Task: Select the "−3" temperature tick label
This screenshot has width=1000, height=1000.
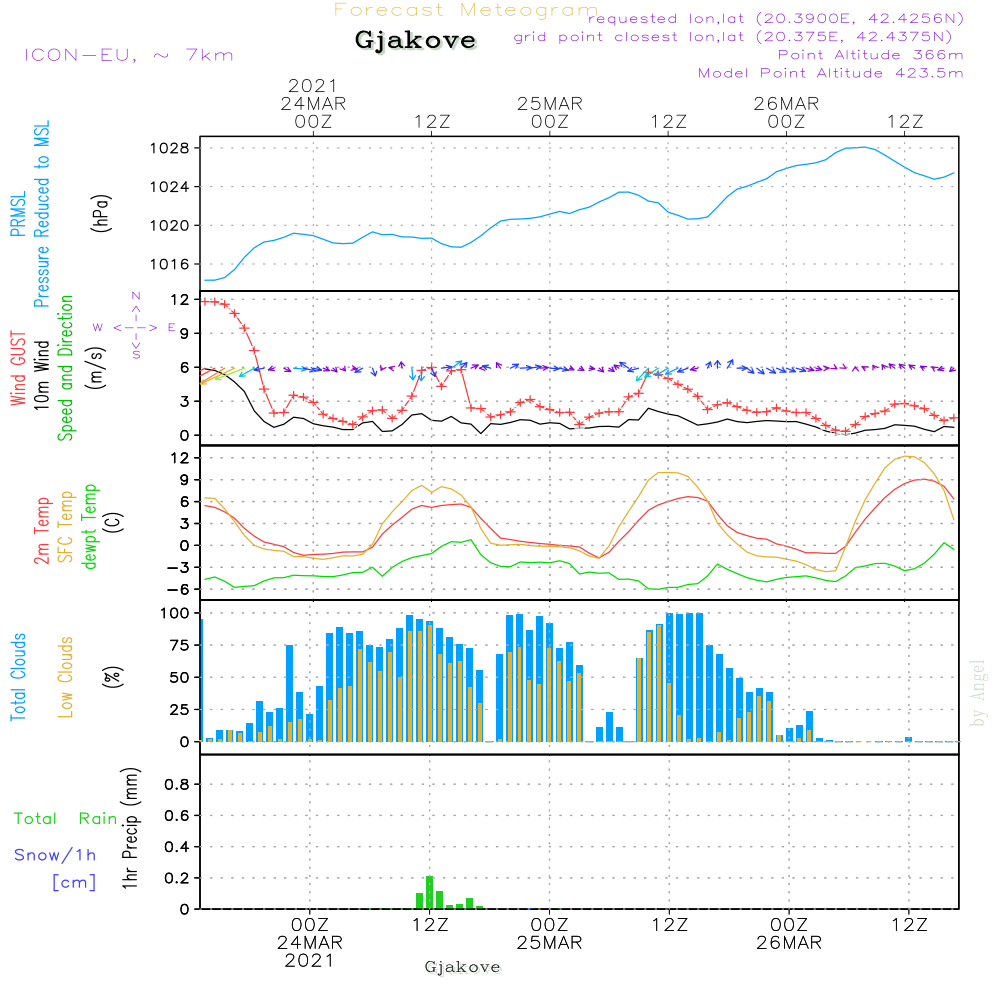Action: 178,568
